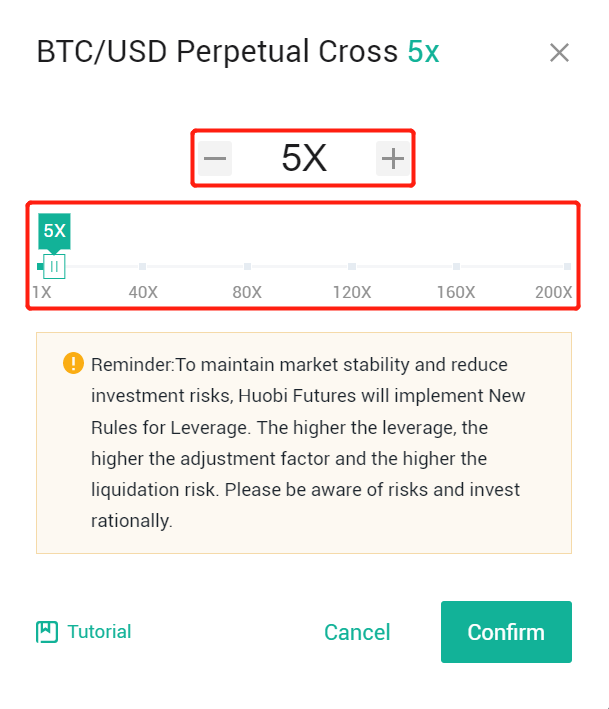Viewport: 609px width, 709px height.
Task: Set leverage slider to 80X mark
Action: tap(247, 266)
